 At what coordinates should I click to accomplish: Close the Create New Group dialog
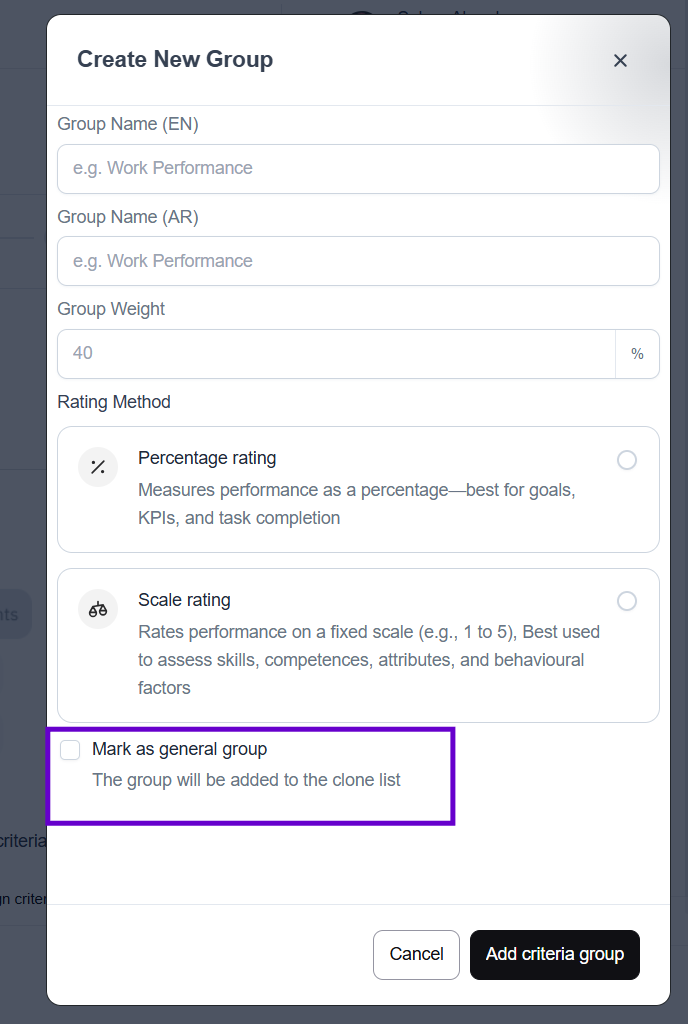tap(620, 61)
